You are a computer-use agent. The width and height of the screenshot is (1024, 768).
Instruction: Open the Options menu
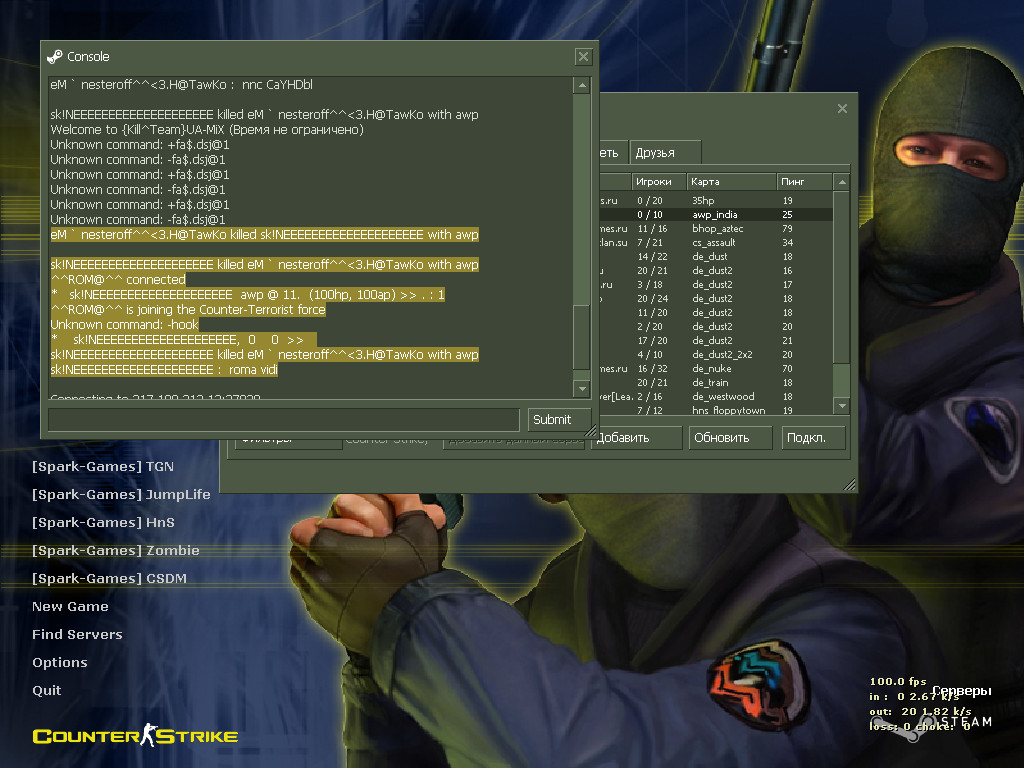point(59,663)
